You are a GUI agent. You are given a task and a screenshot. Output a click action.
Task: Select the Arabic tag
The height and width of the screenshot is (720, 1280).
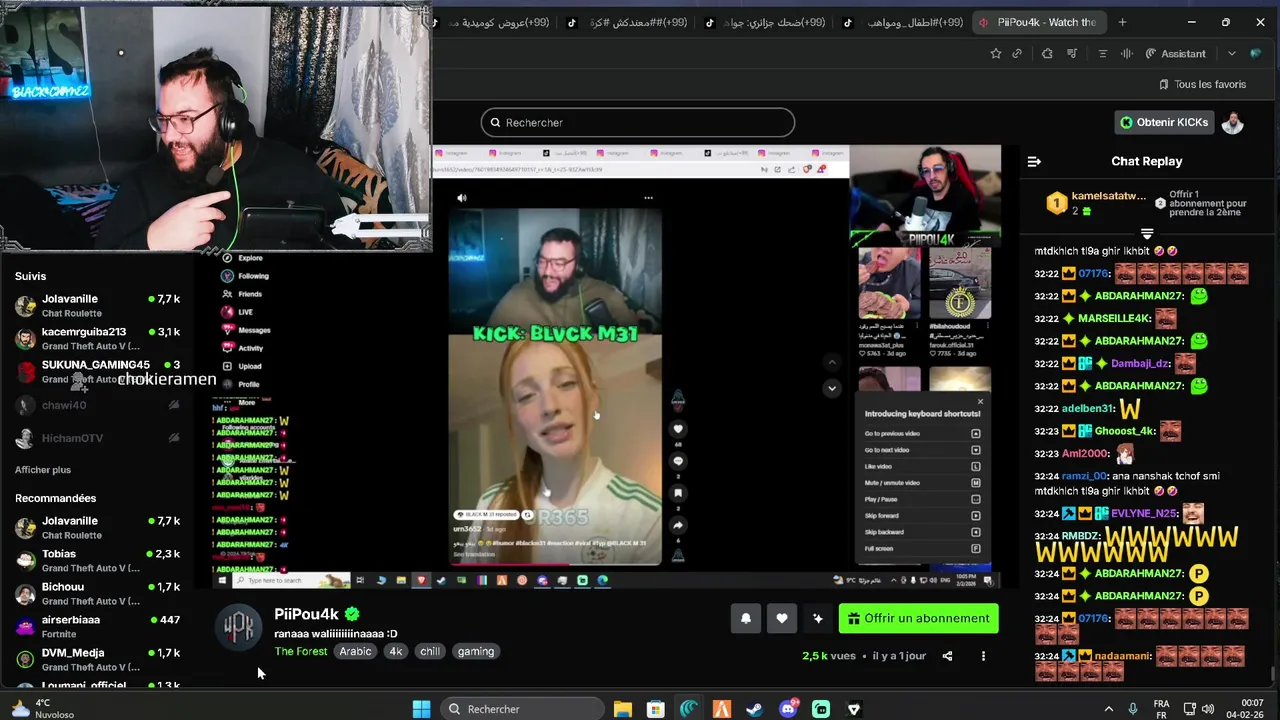point(355,651)
